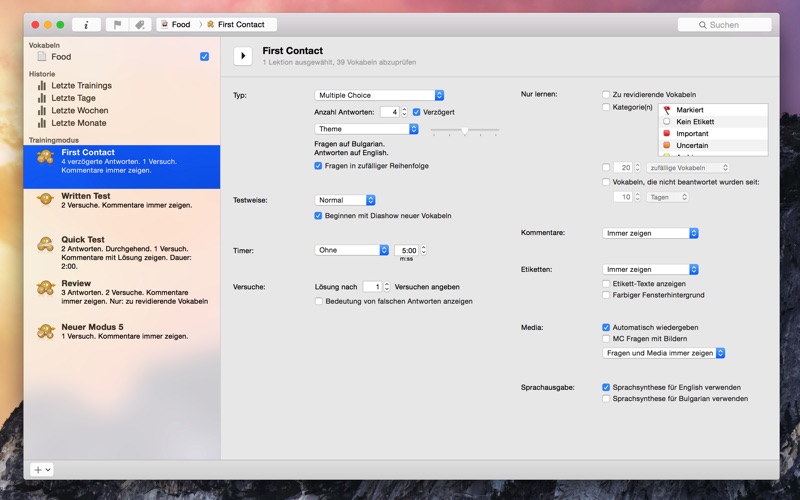
Task: Click the Food icon in path bar
Action: 164,24
